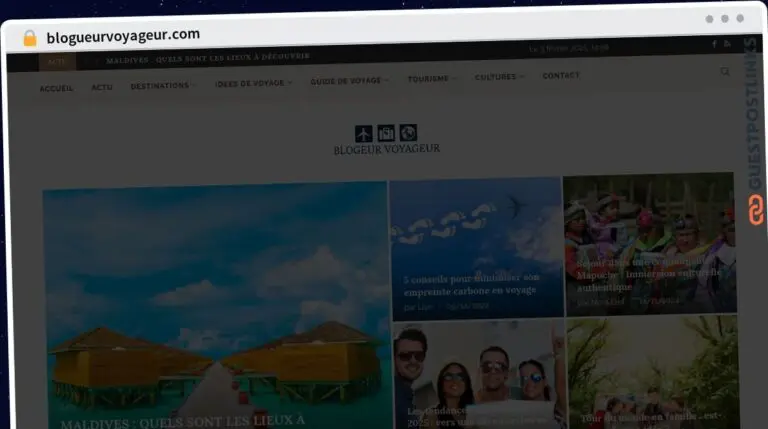The image size is (768, 429).
Task: Click the Blogeur Voyageur logo
Action: pos(386,140)
